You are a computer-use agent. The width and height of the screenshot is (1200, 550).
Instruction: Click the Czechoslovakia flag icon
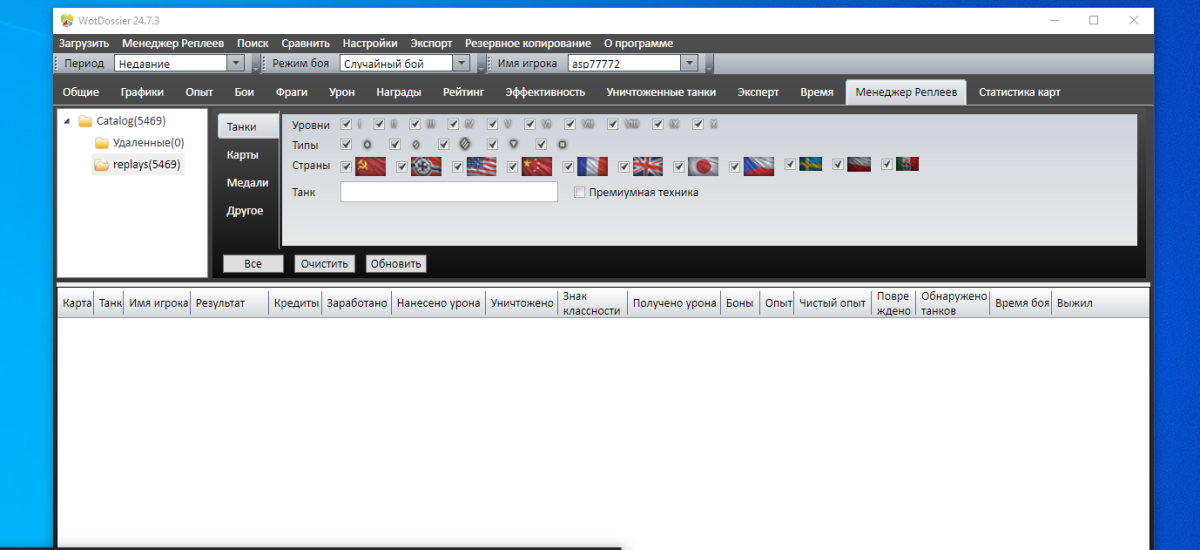pos(759,166)
